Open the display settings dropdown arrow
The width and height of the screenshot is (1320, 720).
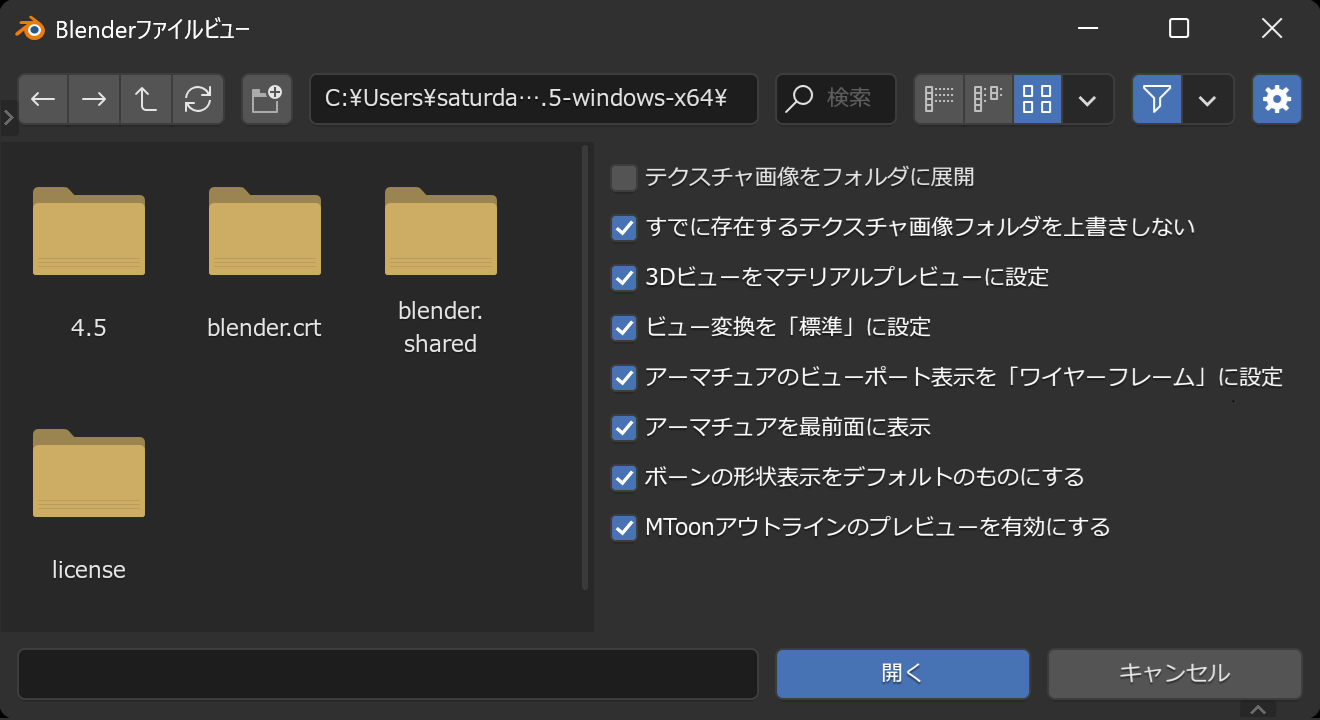(1088, 99)
